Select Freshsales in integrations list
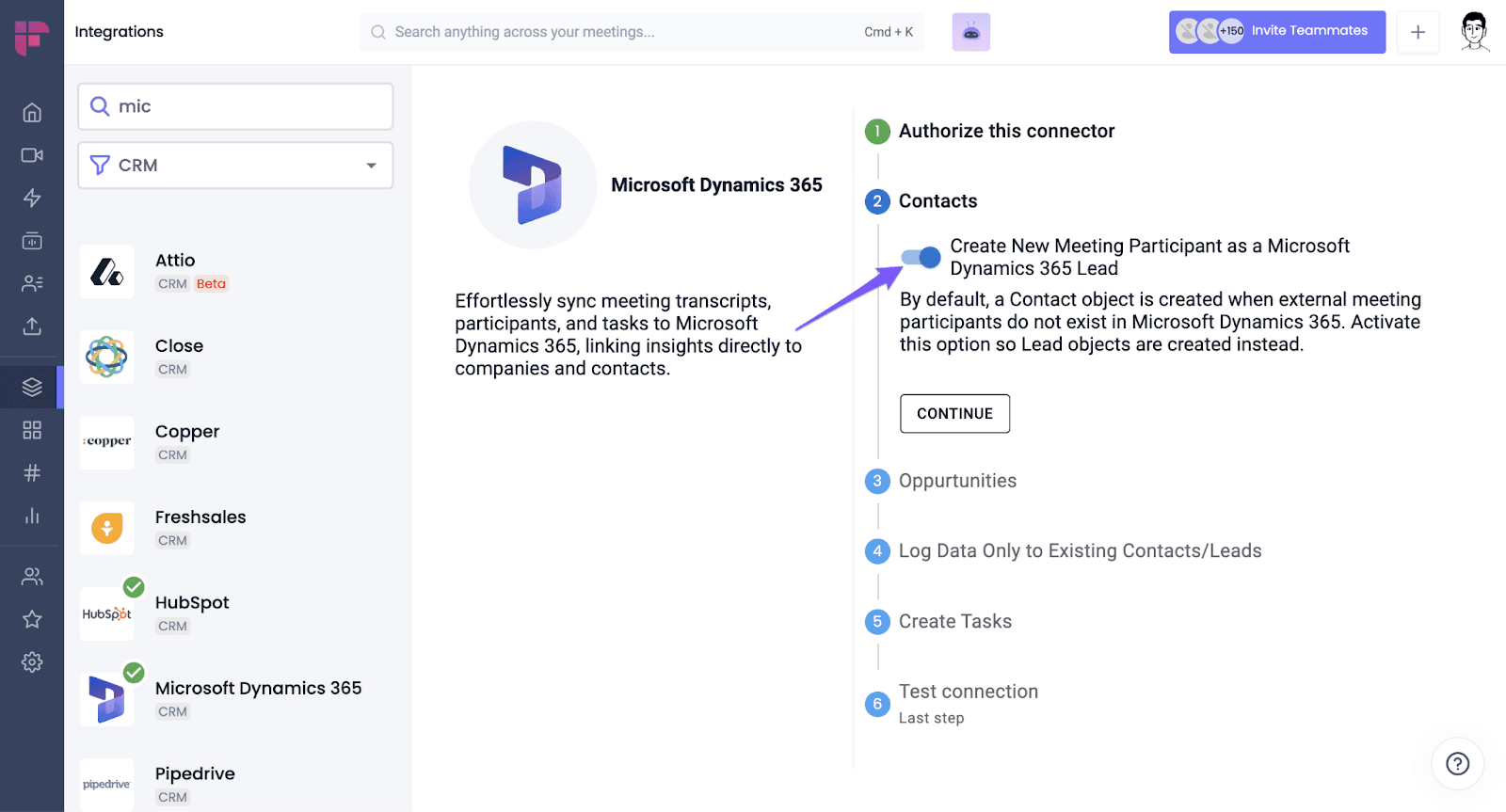 click(200, 517)
